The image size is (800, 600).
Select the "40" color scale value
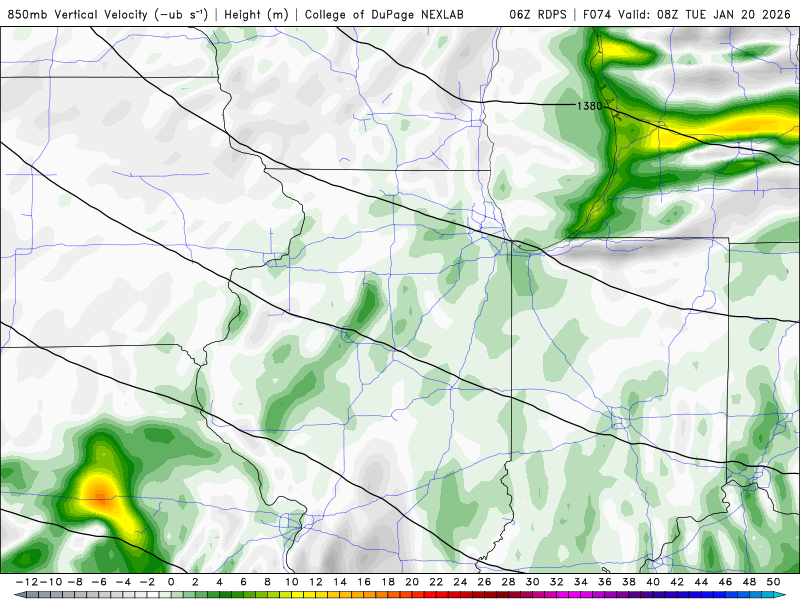point(653,582)
